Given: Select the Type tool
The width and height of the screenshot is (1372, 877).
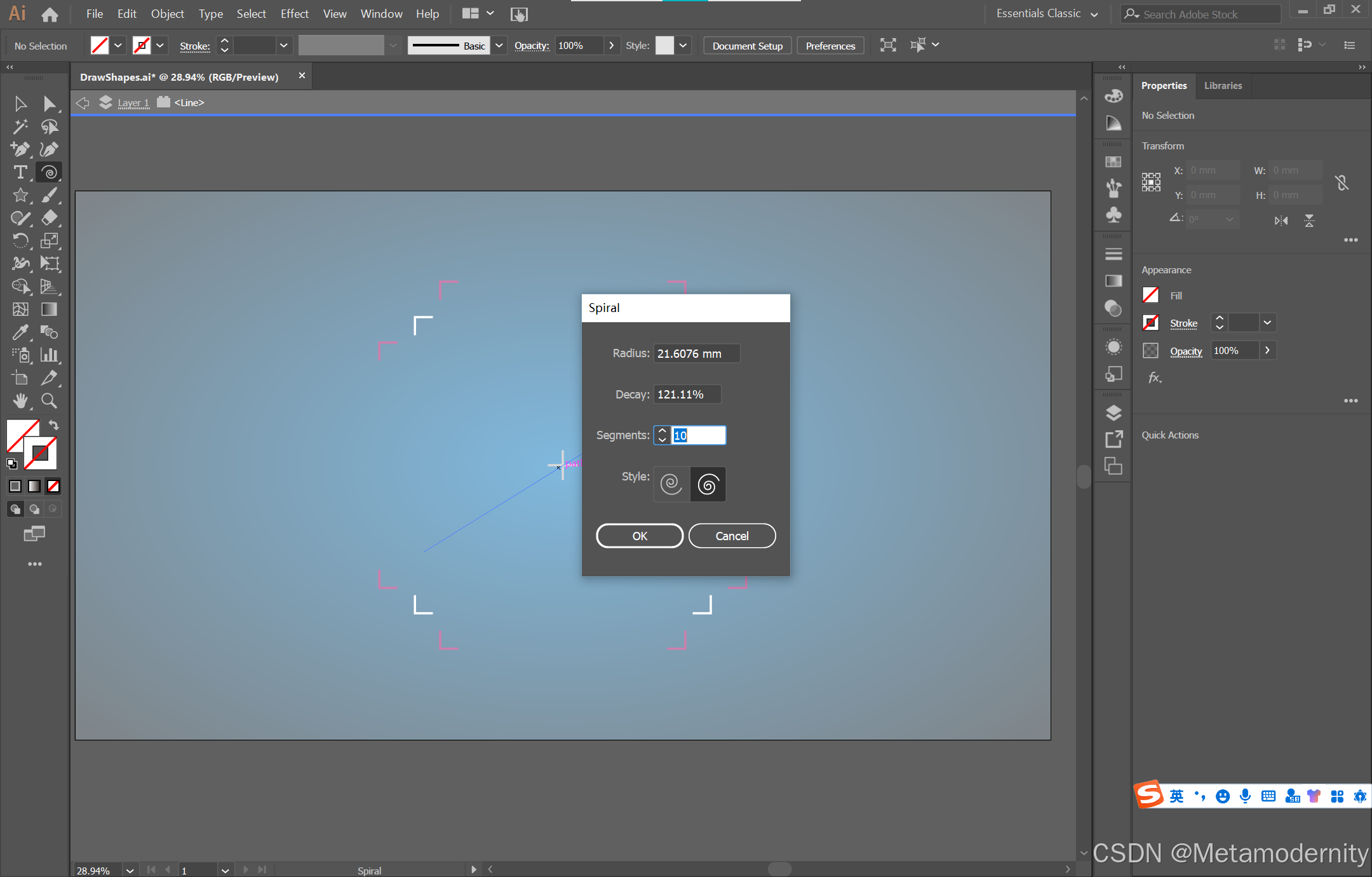Looking at the screenshot, I should [20, 172].
